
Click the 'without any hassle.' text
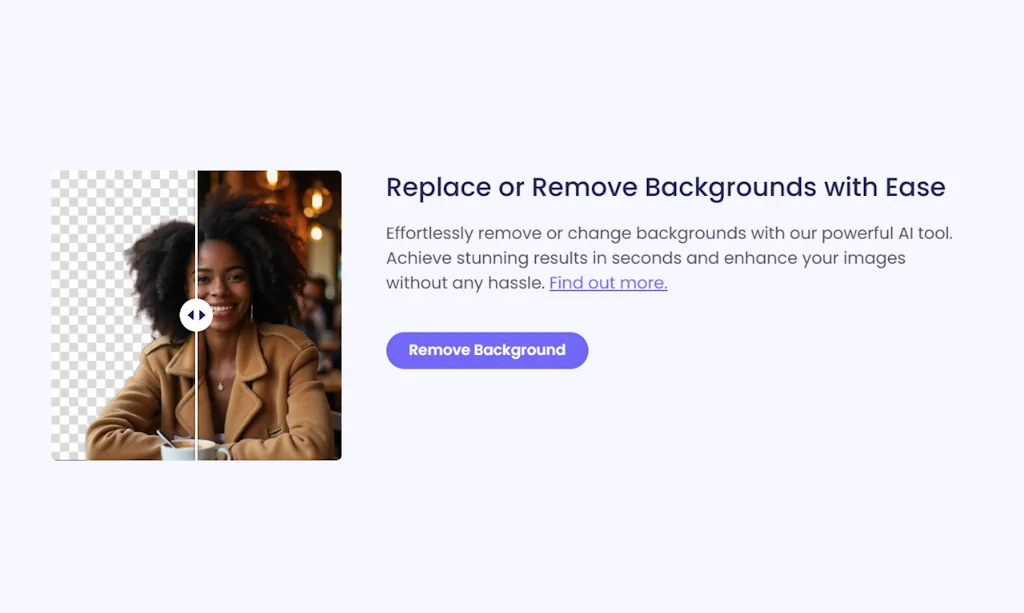tap(465, 283)
